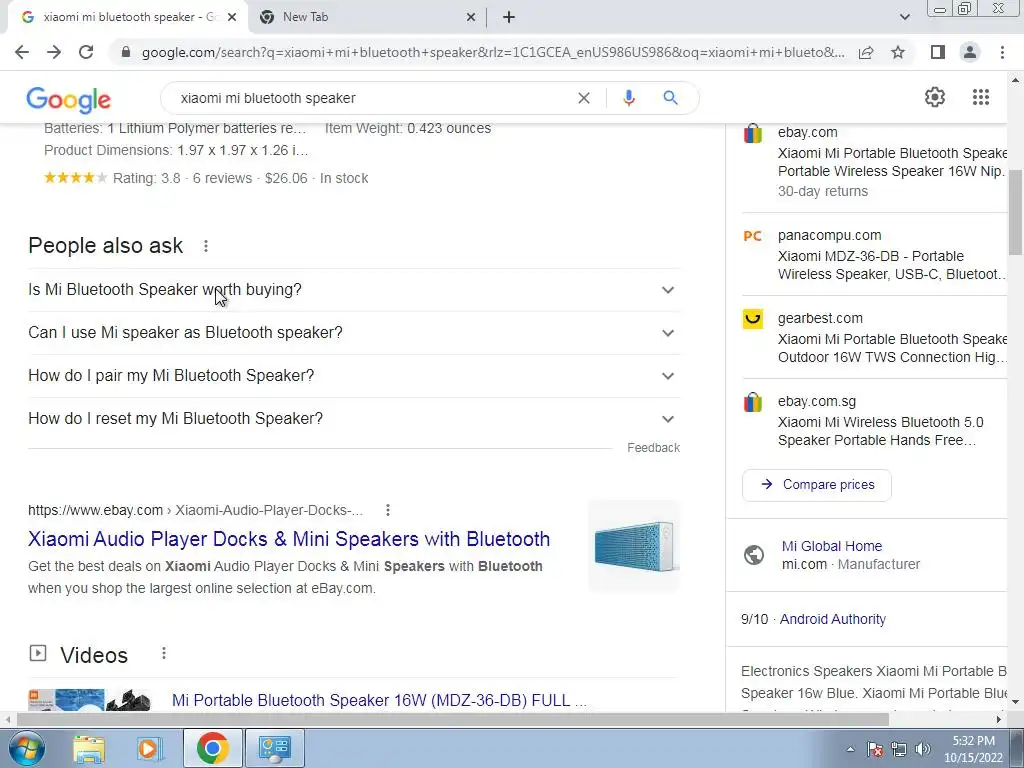Screen dimensions: 1024x768
Task: Click the horizontal scrollbar thumb
Action: [453, 720]
